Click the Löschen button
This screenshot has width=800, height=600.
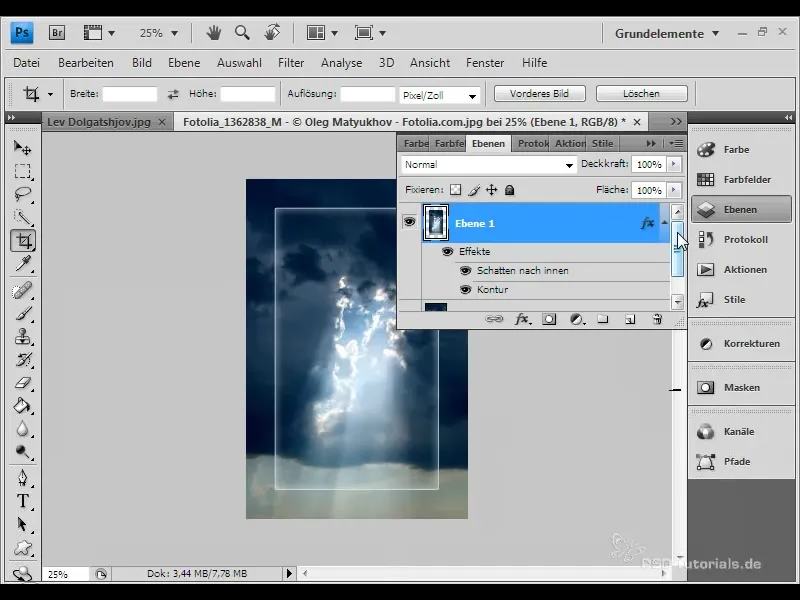[641, 94]
